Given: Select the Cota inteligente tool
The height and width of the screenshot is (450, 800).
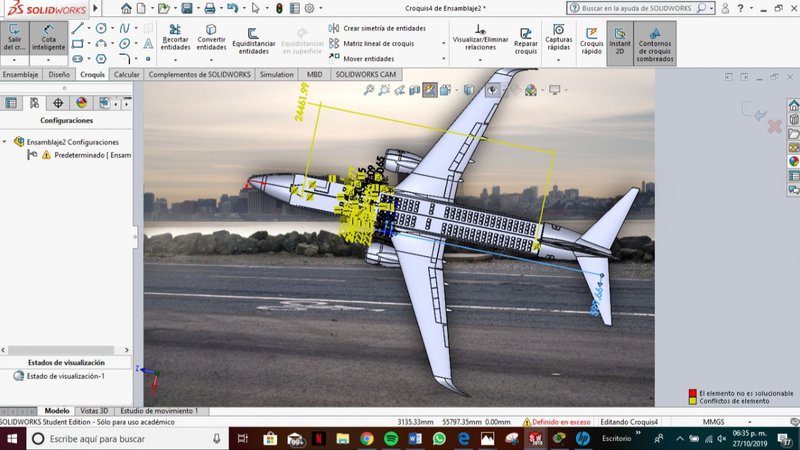Looking at the screenshot, I should coord(48,38).
